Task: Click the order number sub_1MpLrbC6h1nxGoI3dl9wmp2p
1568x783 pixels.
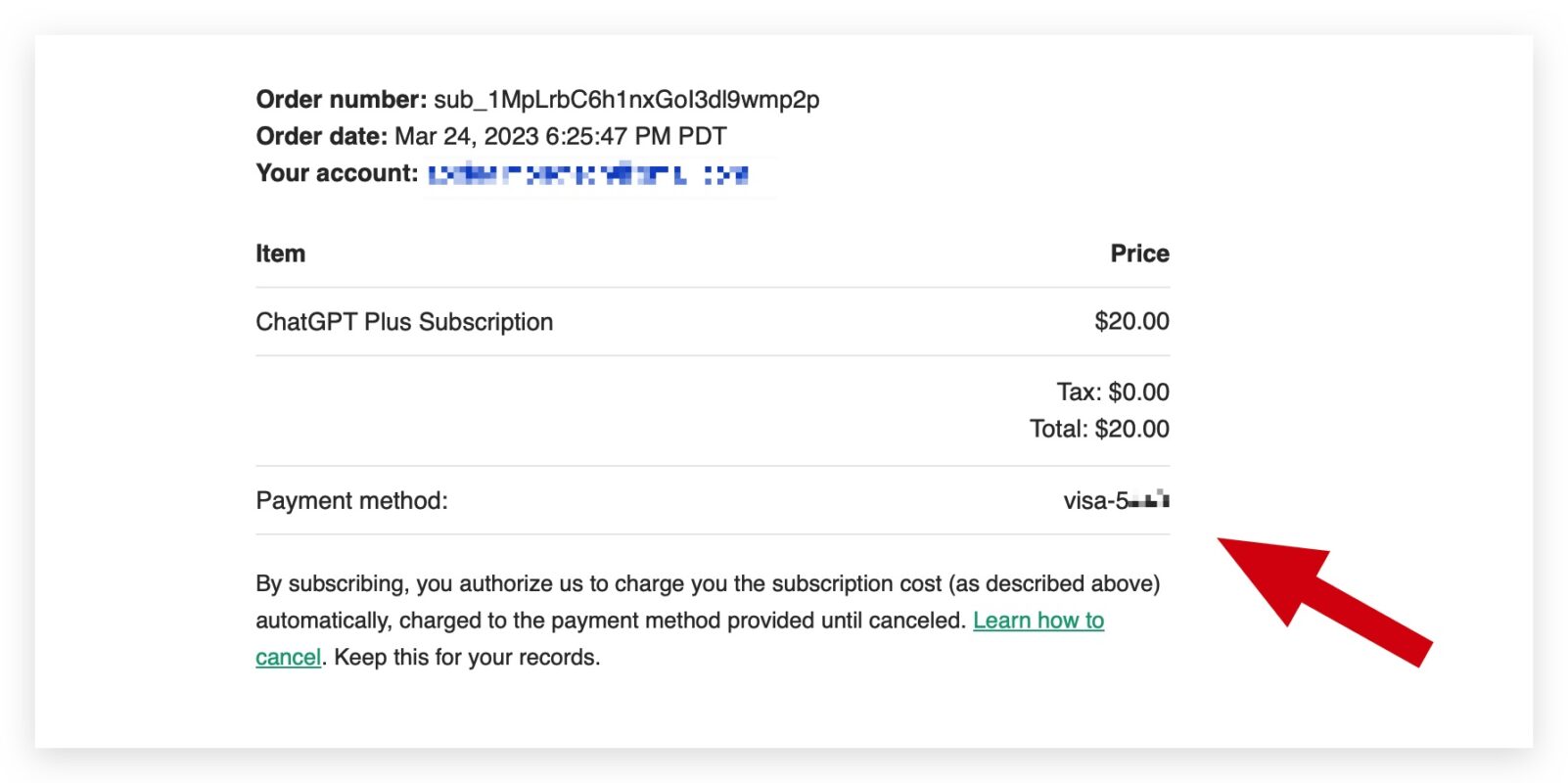Action: 626,100
